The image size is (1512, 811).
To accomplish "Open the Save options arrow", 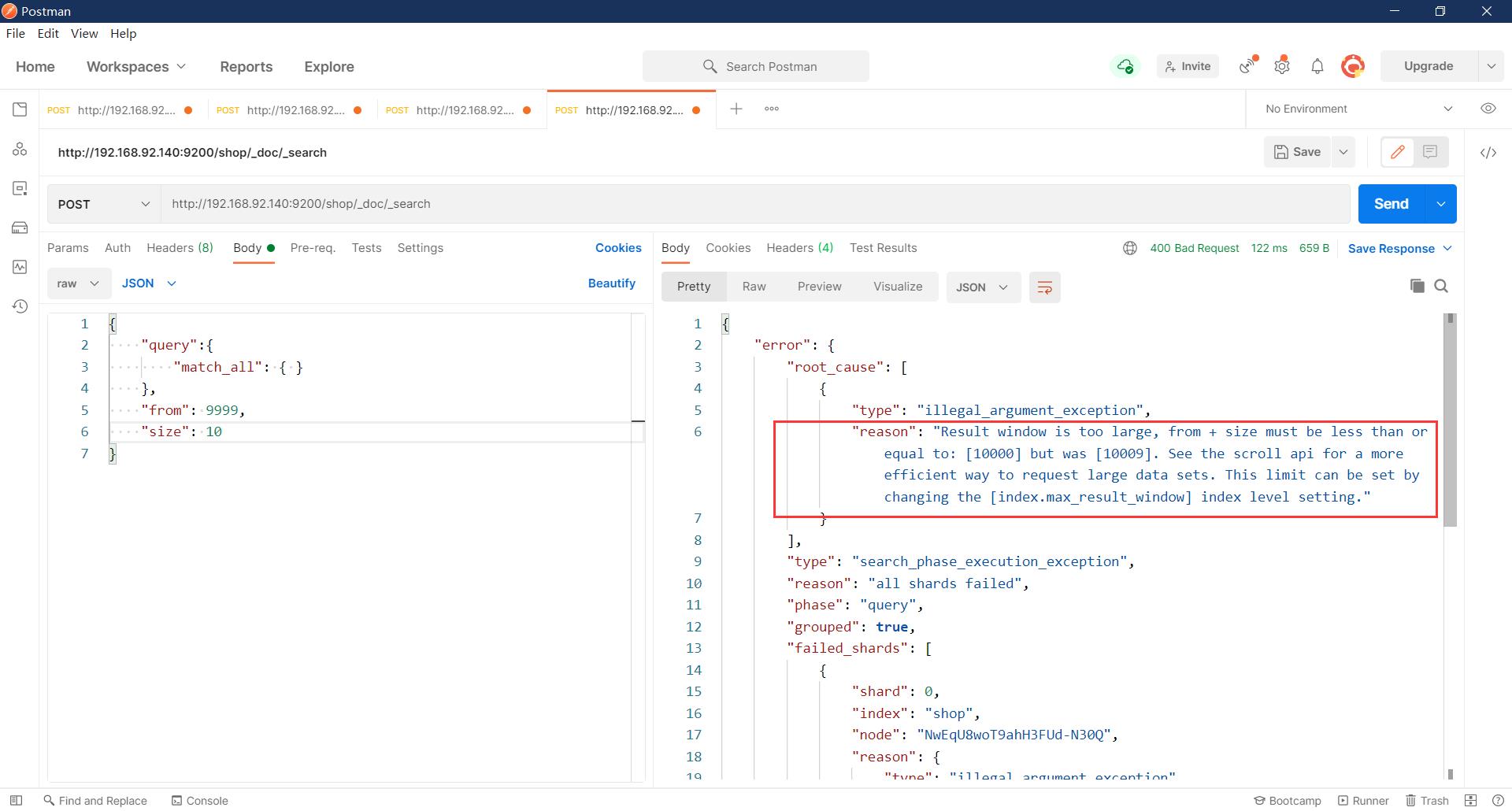I will point(1343,152).
